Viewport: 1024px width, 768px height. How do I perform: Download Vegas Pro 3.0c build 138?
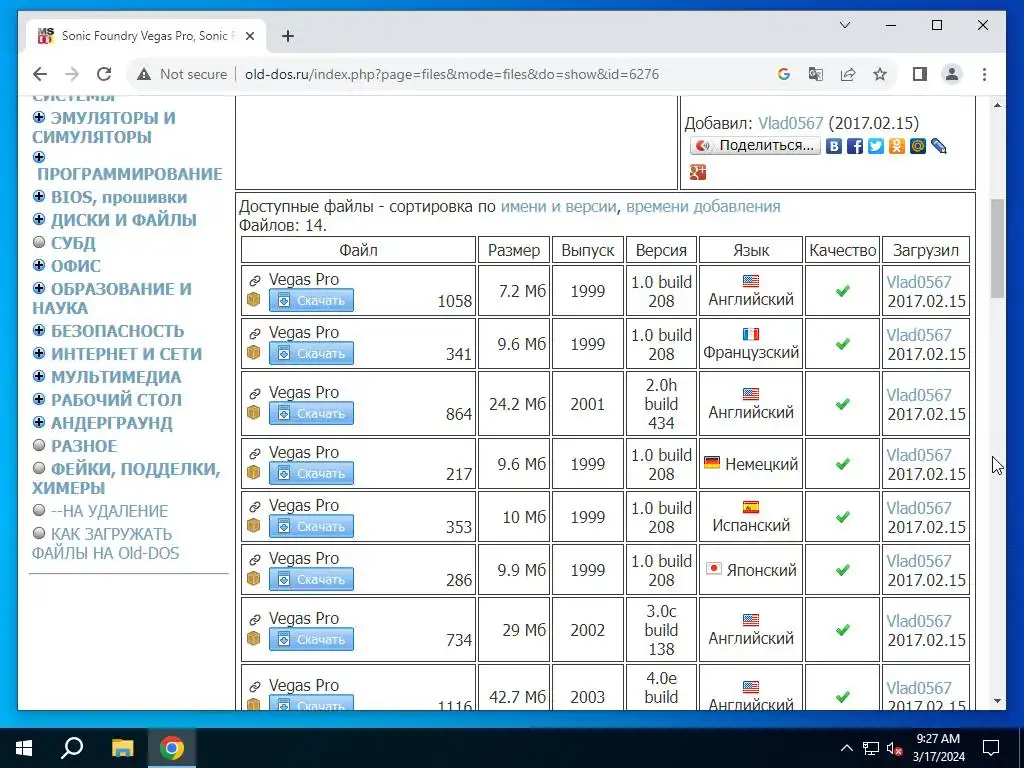coord(312,639)
